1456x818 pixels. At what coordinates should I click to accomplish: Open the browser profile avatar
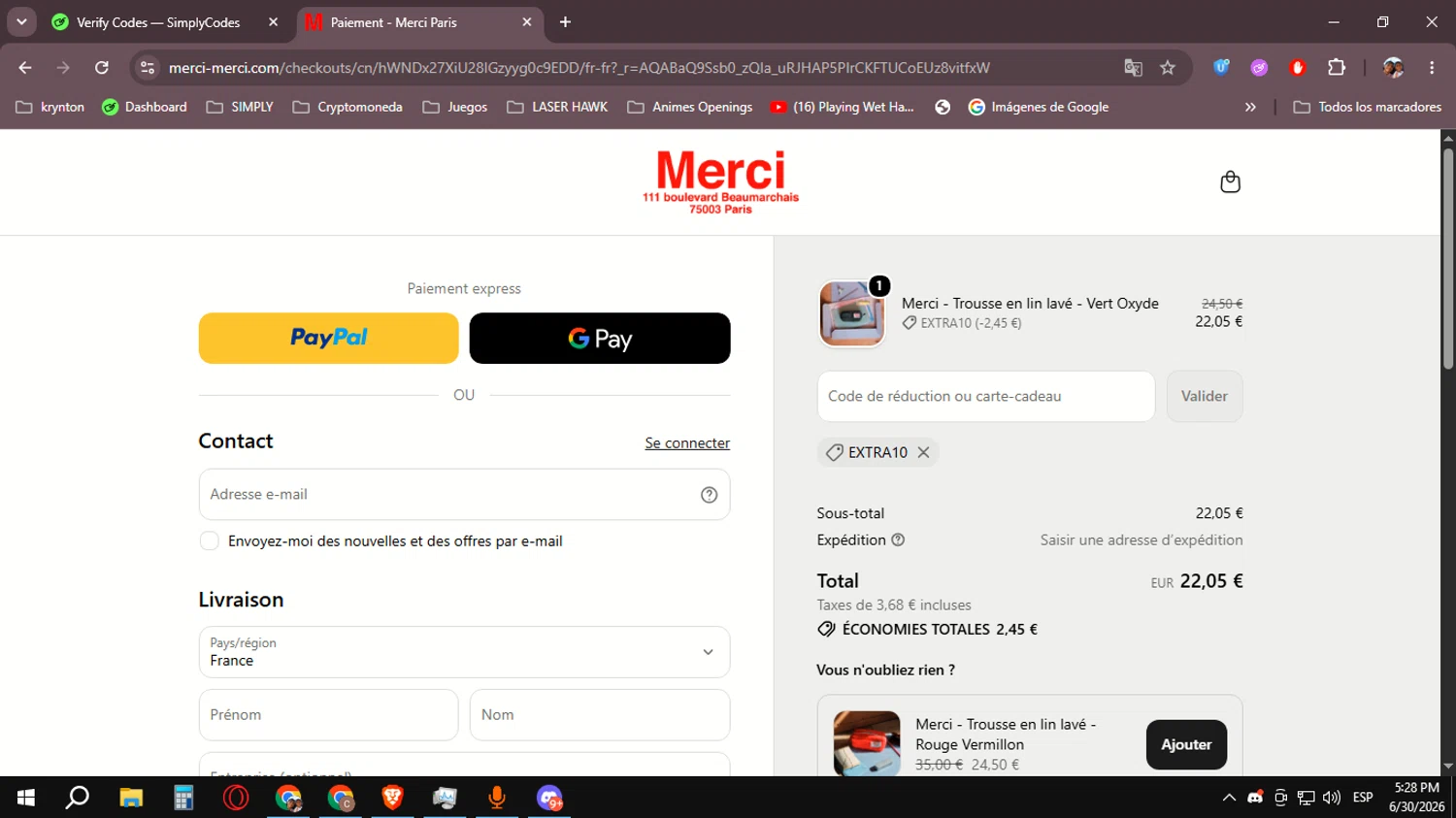click(x=1393, y=68)
